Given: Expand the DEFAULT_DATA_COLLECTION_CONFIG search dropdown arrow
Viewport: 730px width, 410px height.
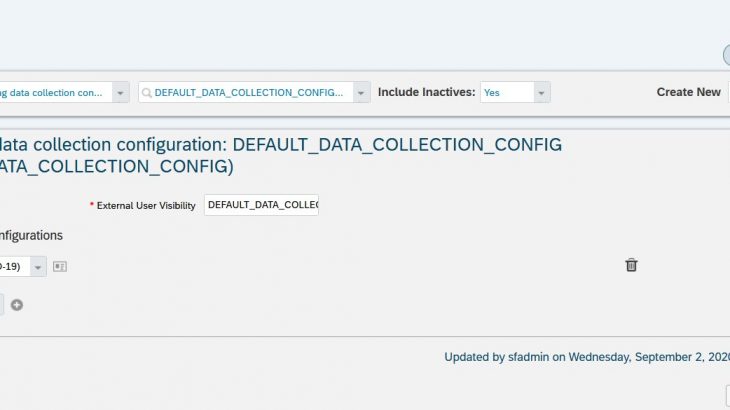Looking at the screenshot, I should click(x=361, y=92).
